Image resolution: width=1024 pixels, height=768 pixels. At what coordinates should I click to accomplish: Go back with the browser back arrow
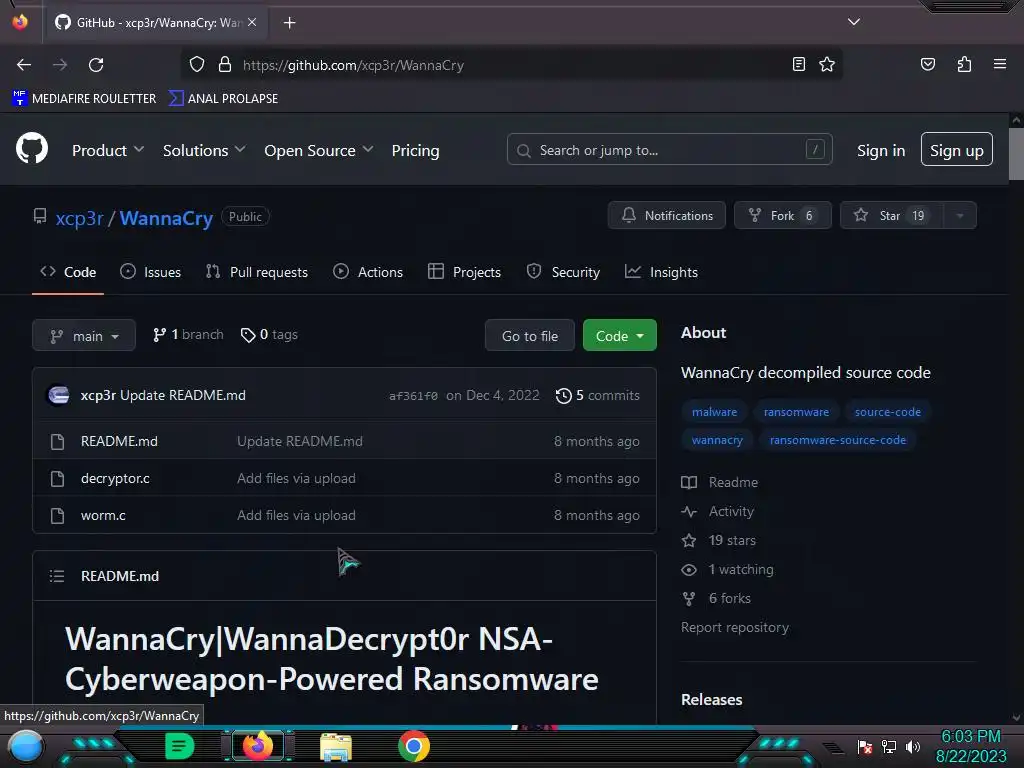click(24, 65)
